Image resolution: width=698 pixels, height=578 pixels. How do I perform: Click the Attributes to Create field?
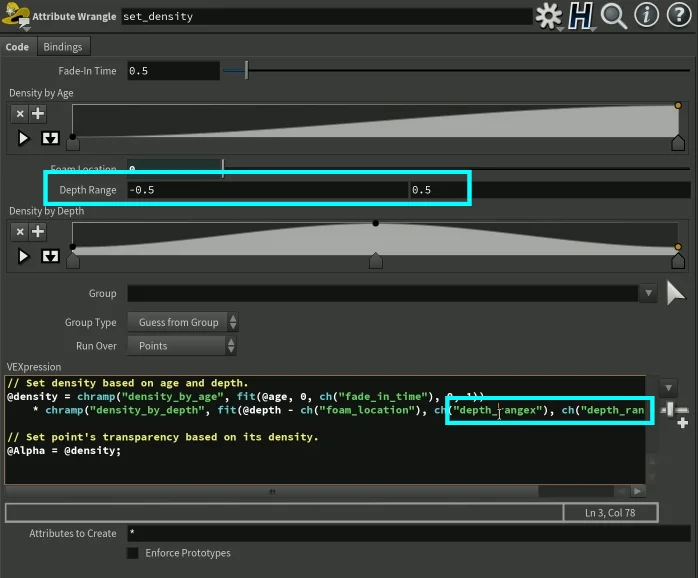pyautogui.click(x=409, y=533)
